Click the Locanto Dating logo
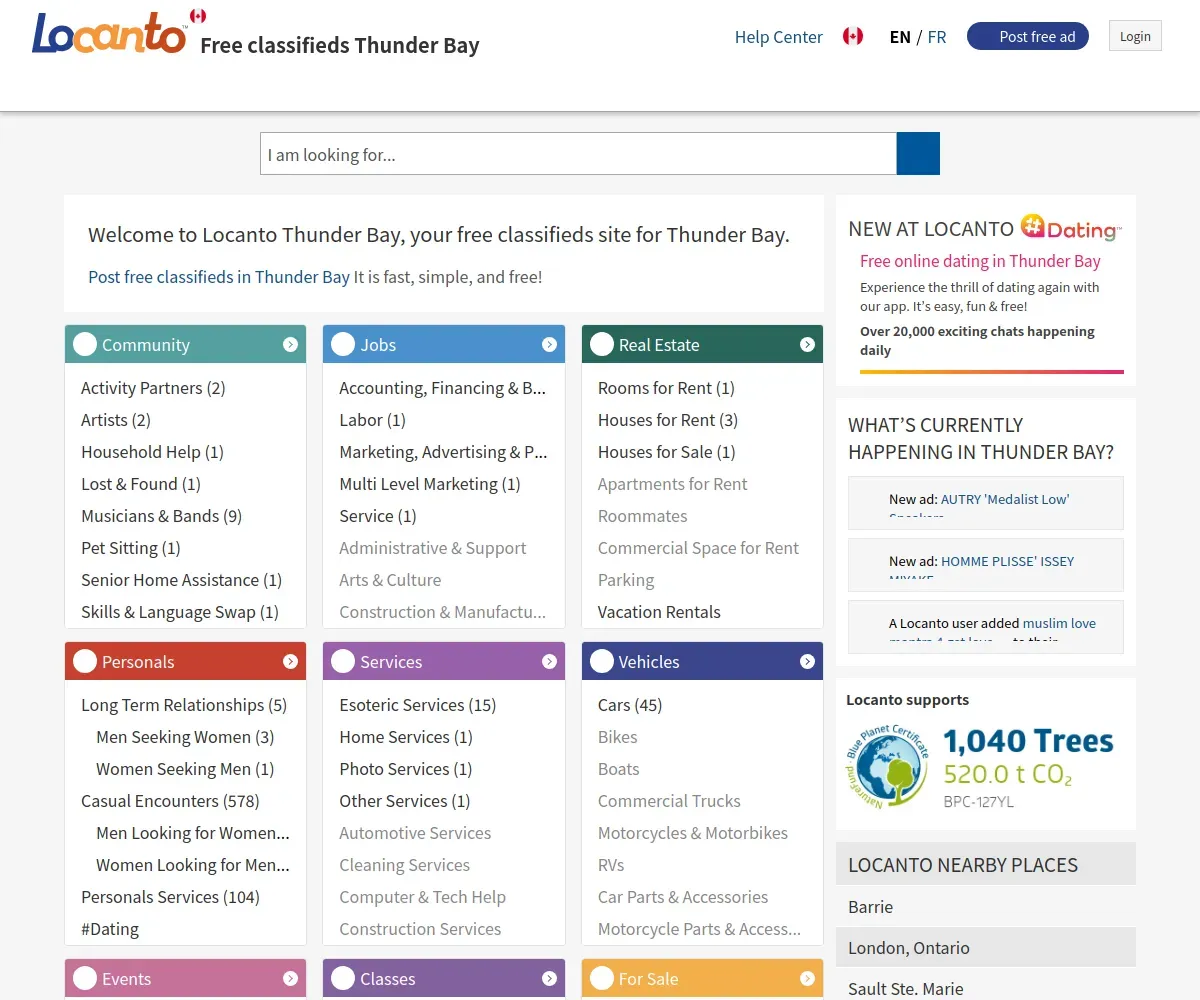The width and height of the screenshot is (1200, 1000). point(1071,228)
